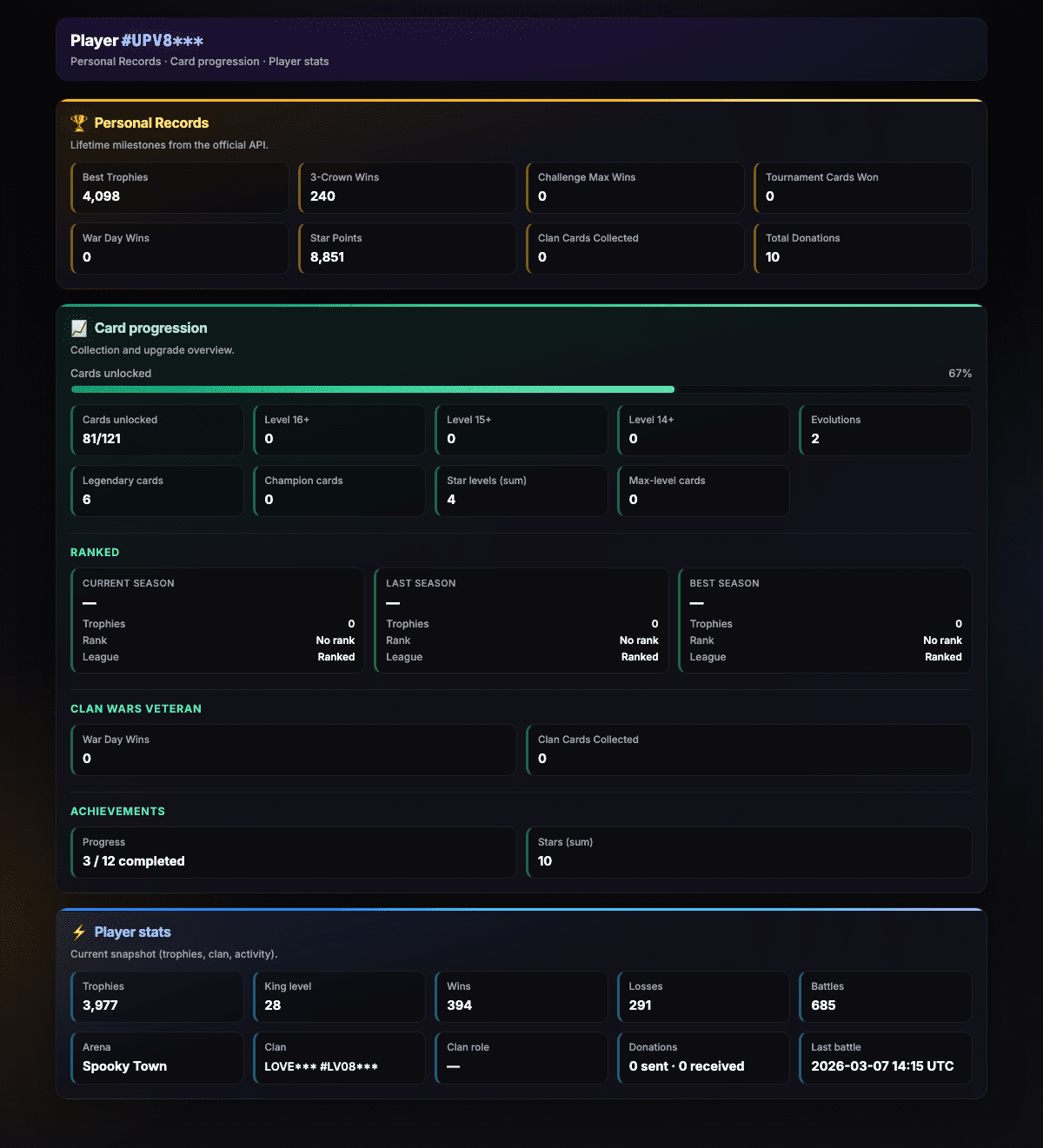Screen dimensions: 1043x1148
Task: Select the Legendary cards tile
Action: coord(157,491)
